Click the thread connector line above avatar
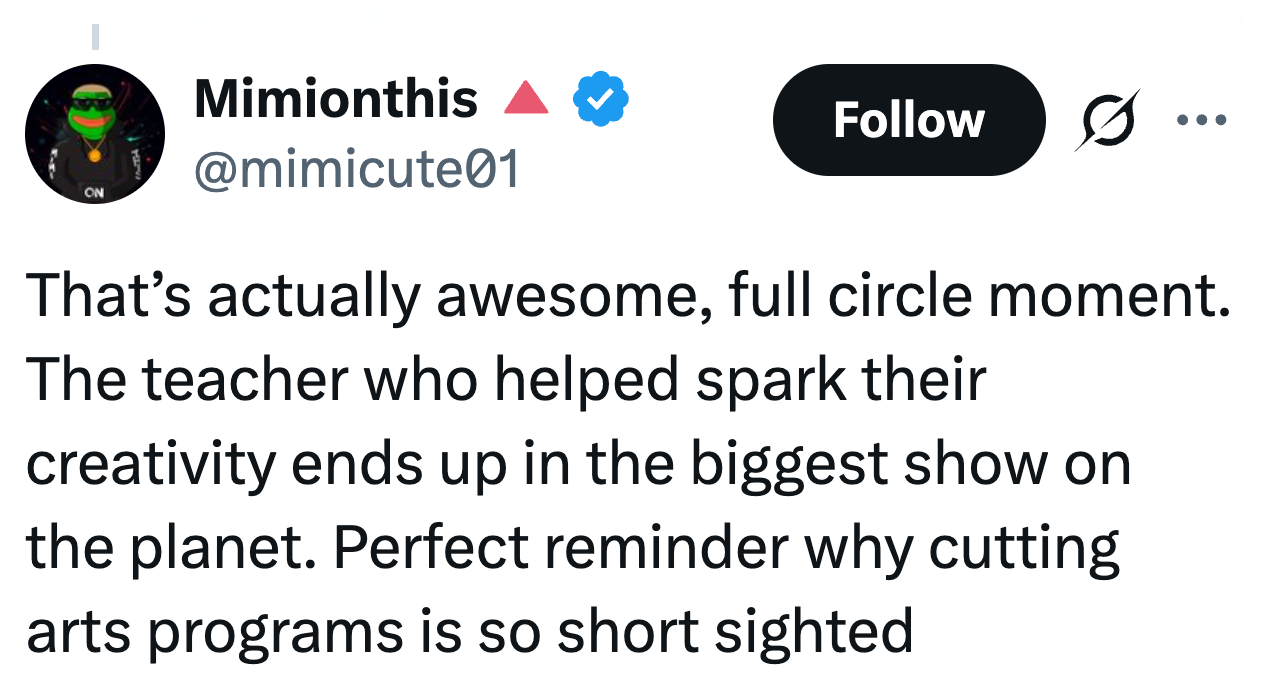 pos(95,36)
